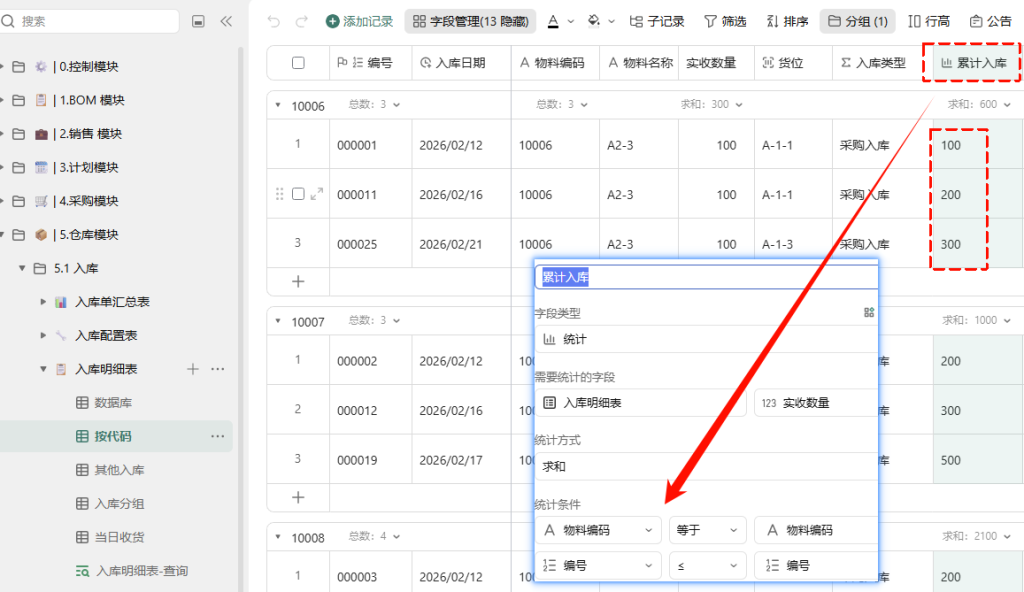
Task: Click the 货位 column header
Action: tap(793, 63)
